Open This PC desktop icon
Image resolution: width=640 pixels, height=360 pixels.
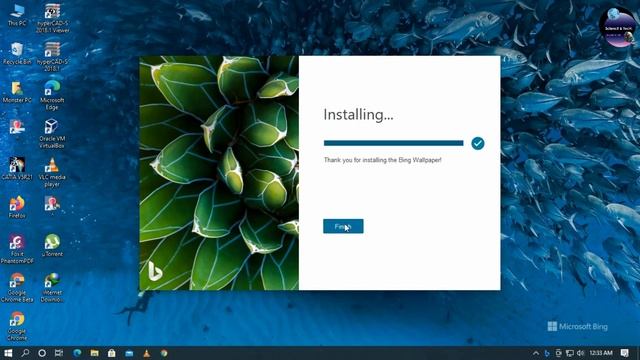click(17, 16)
